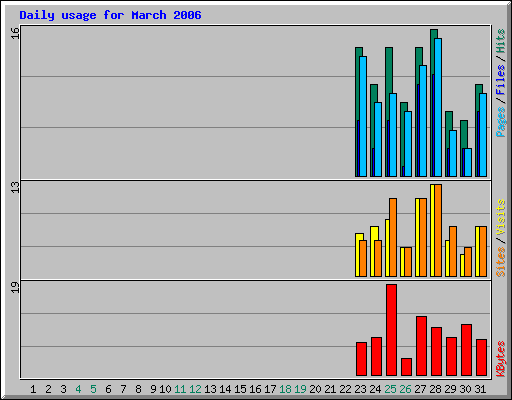This screenshot has width=512, height=400.
Task: Click the green weekend day label "12"
Action: [195, 389]
